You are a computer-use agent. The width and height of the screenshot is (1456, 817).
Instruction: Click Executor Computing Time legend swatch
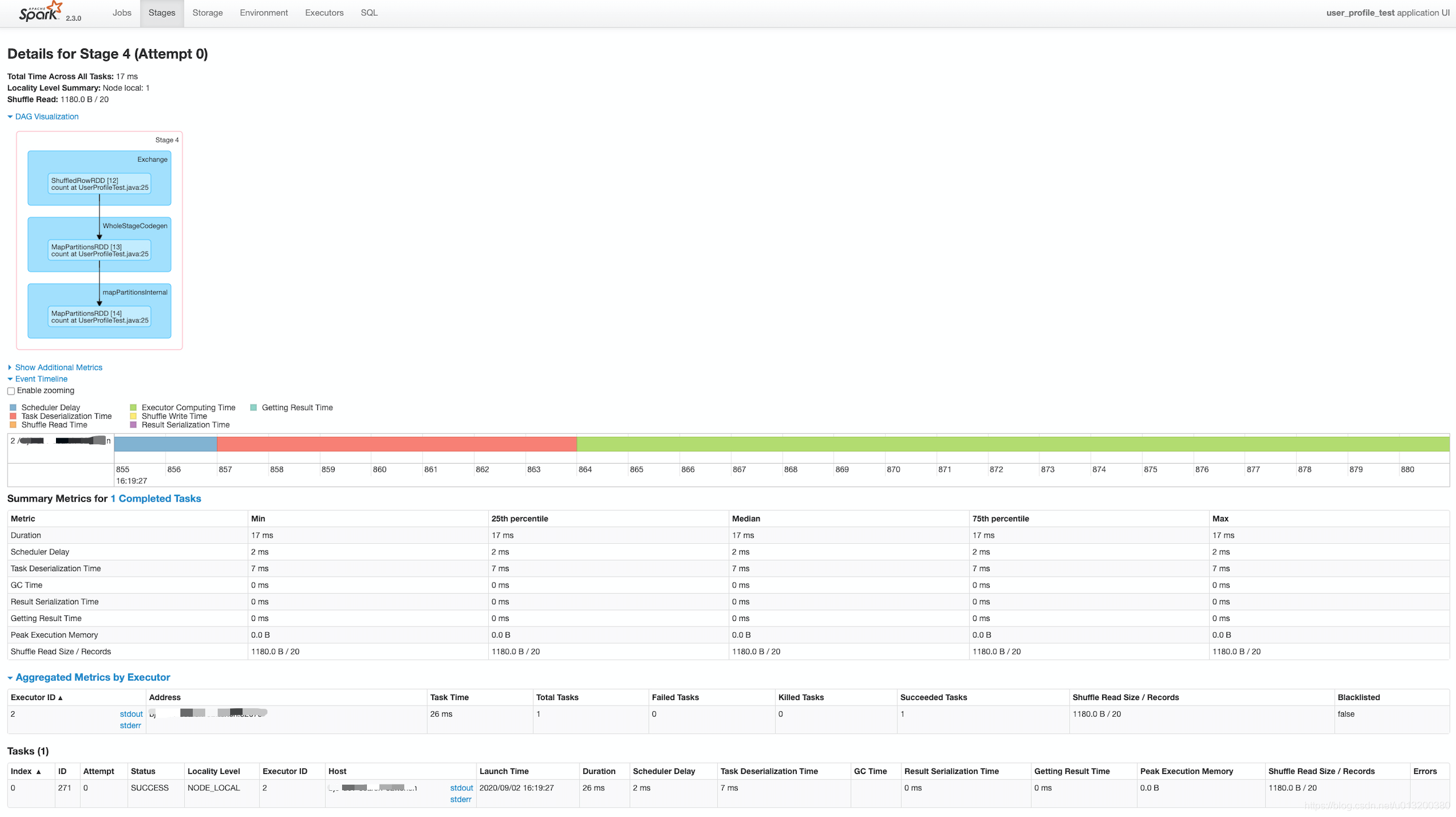pyautogui.click(x=133, y=408)
